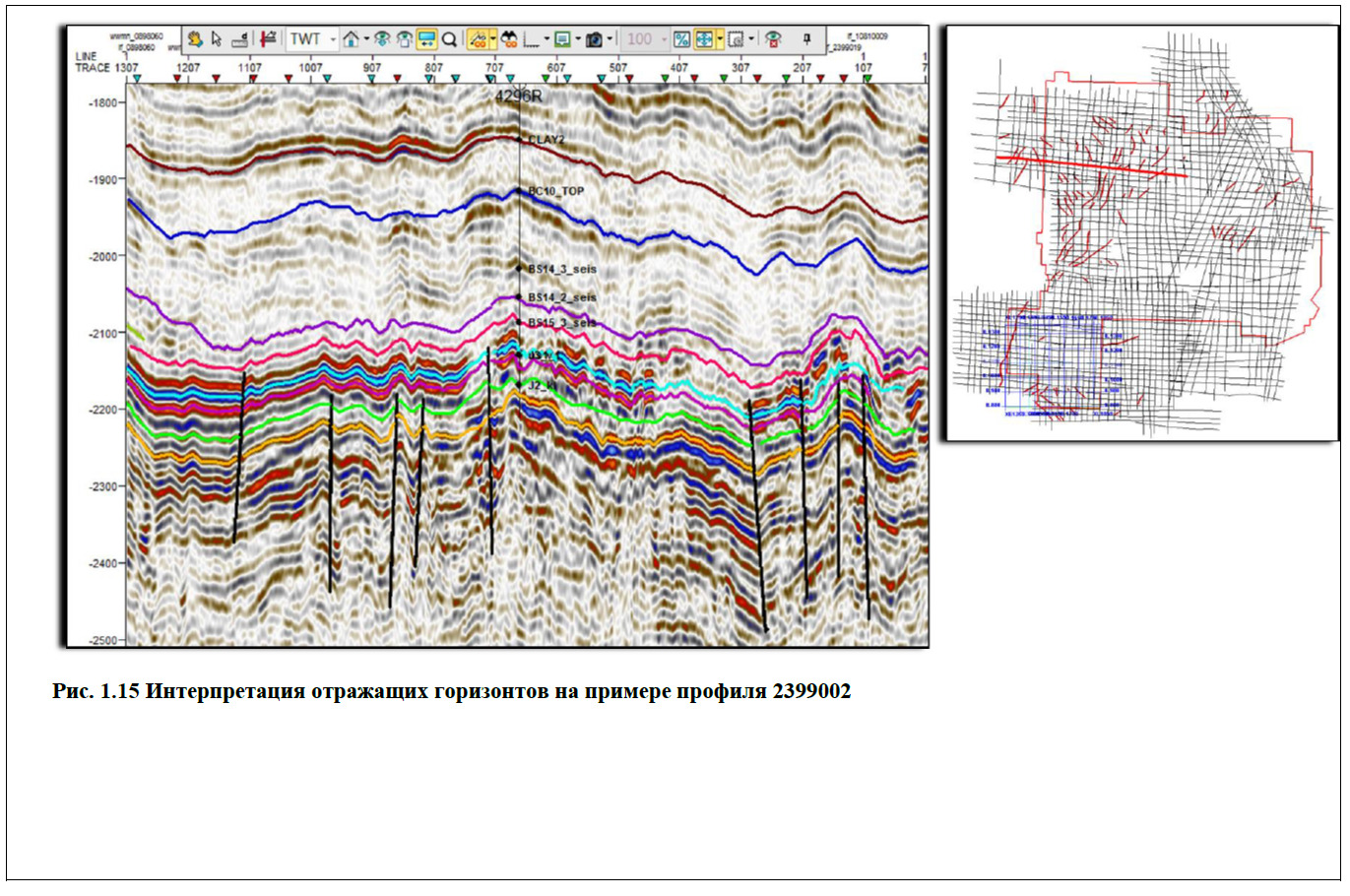The height and width of the screenshot is (896, 1350).
Task: Select the hand pan tool
Action: [195, 39]
